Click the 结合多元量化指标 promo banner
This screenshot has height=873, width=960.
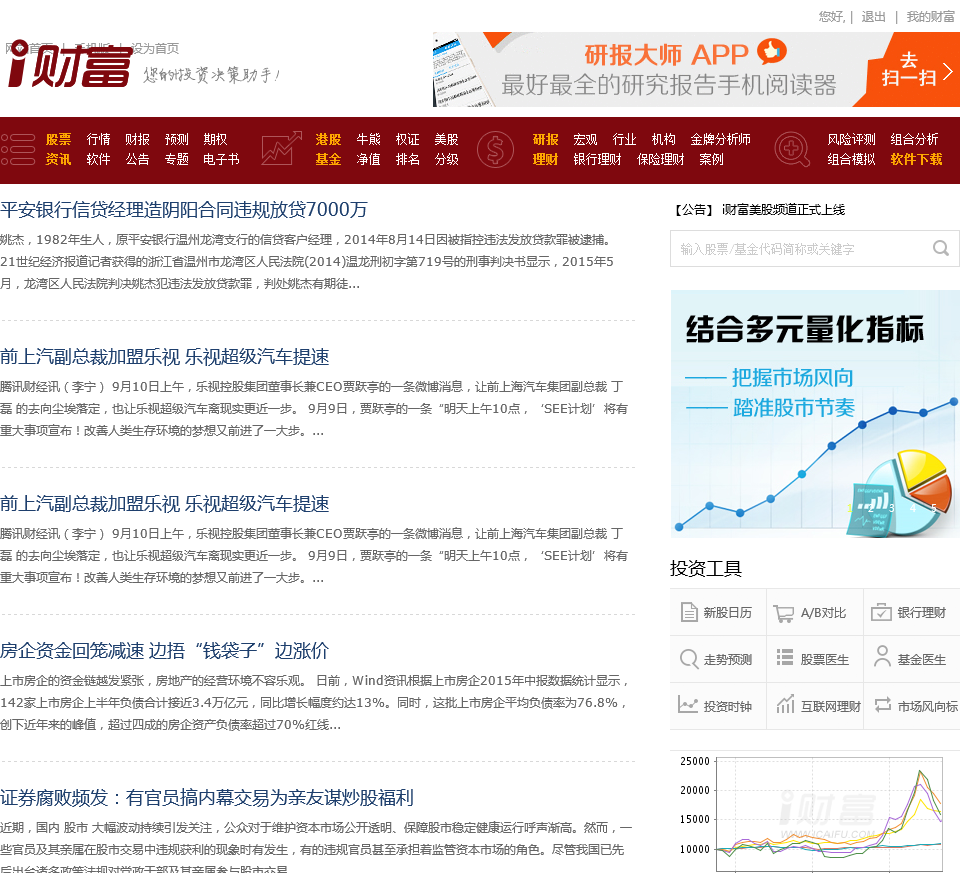815,414
